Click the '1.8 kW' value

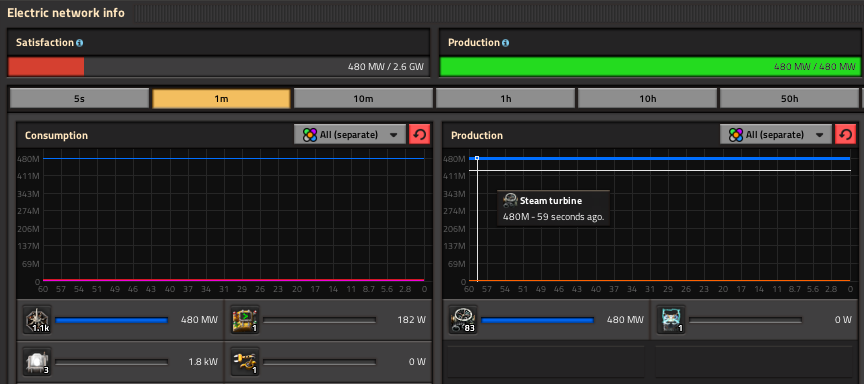pyautogui.click(x=203, y=362)
